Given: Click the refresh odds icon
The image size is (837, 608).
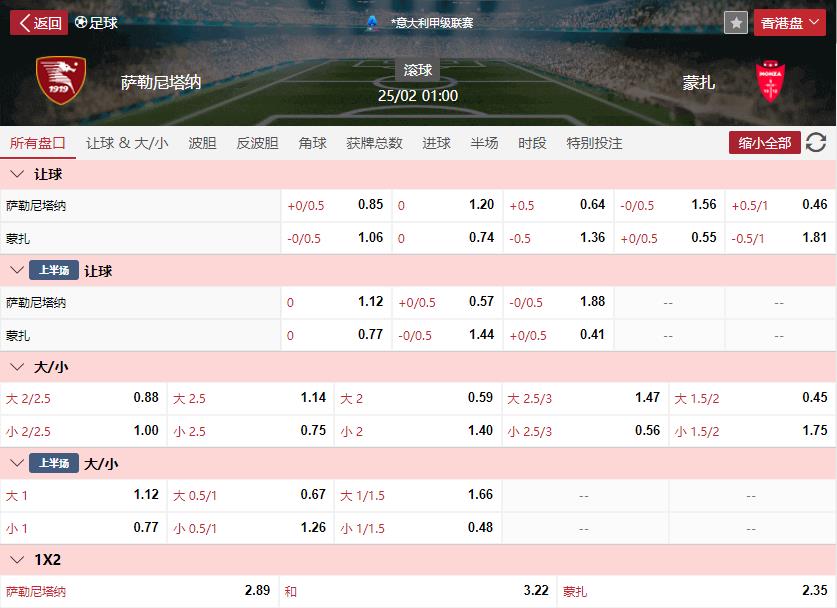Looking at the screenshot, I should tap(816, 143).
